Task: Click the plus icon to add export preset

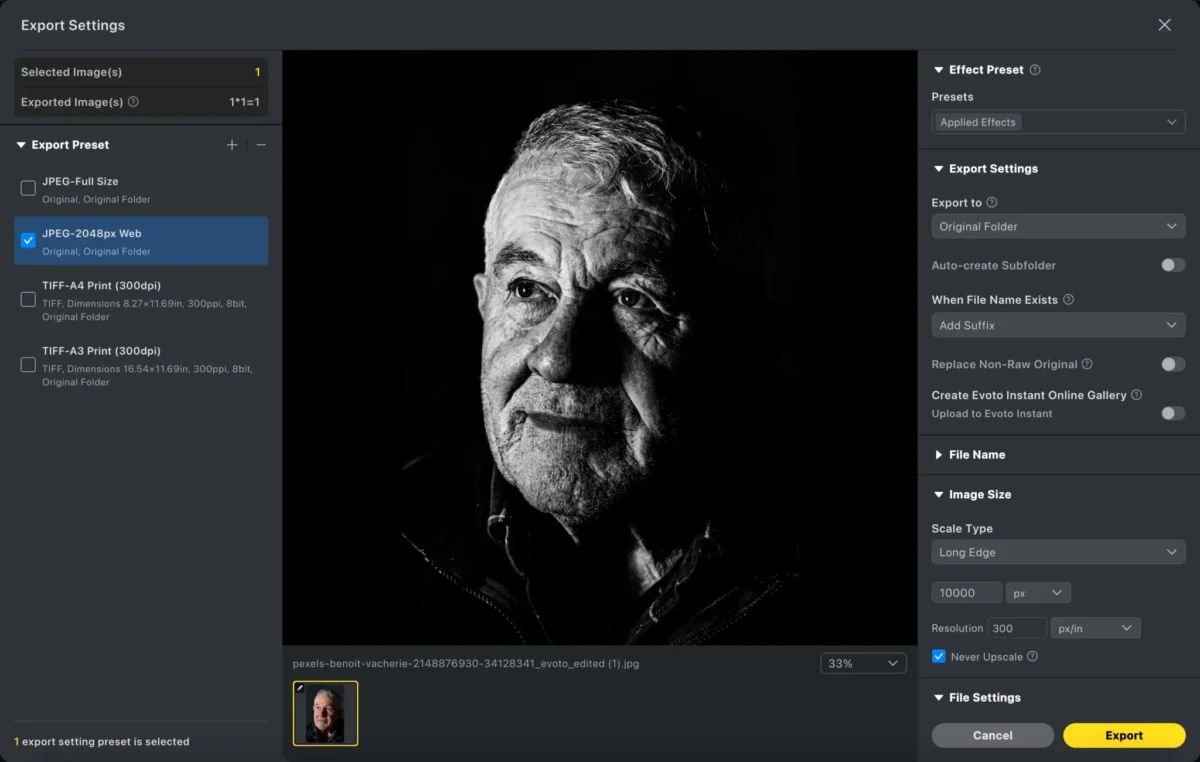Action: coord(232,145)
